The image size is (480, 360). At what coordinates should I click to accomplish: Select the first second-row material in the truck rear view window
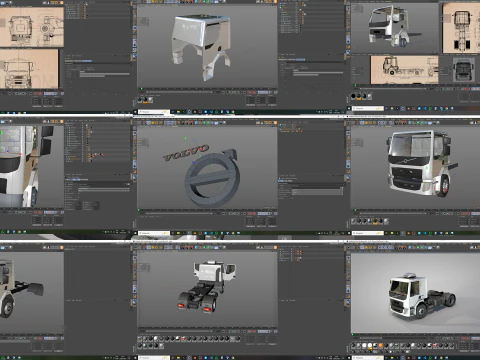pos(140,346)
